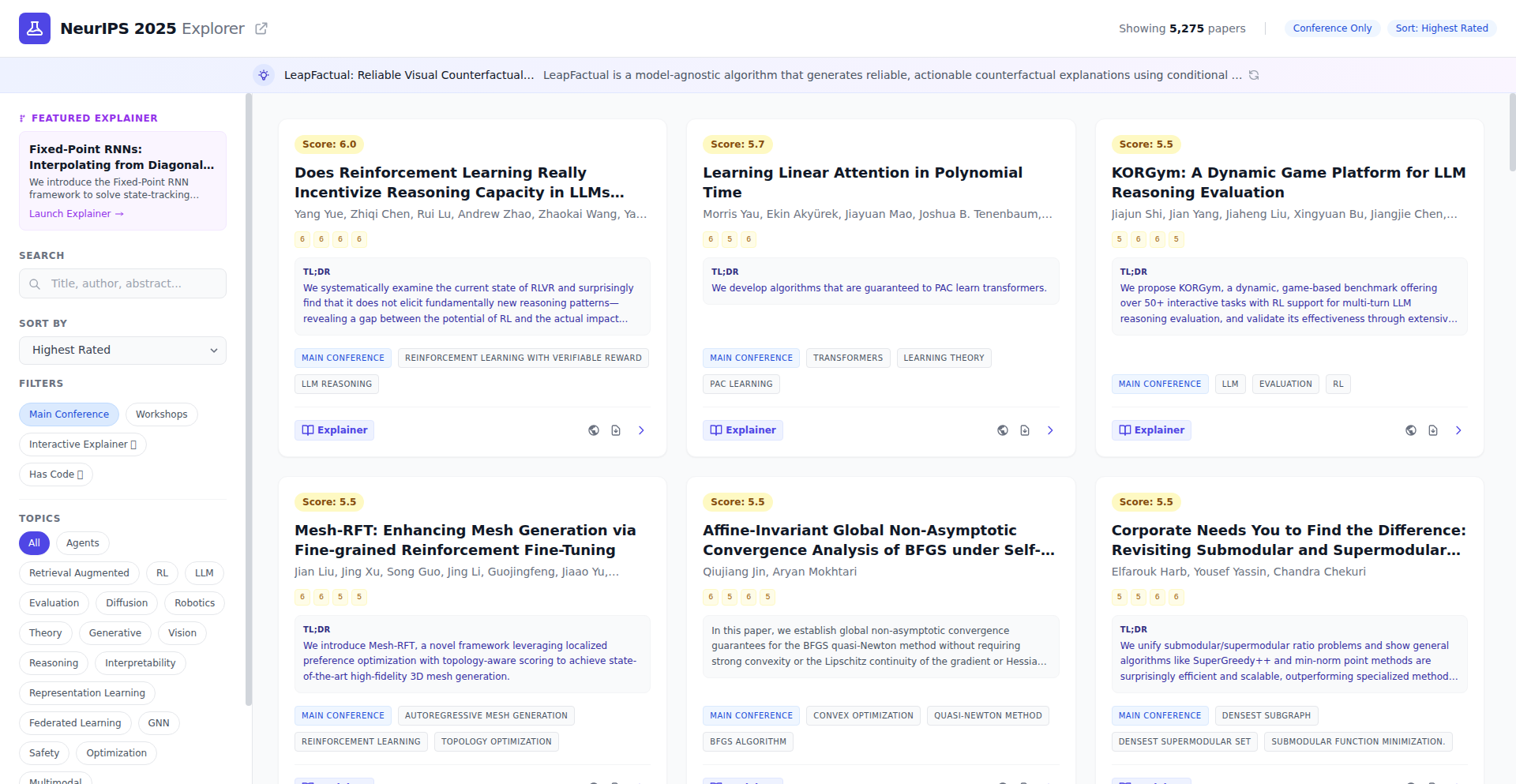
Task: Click the NeurIPS flask logo icon
Action: (35, 28)
